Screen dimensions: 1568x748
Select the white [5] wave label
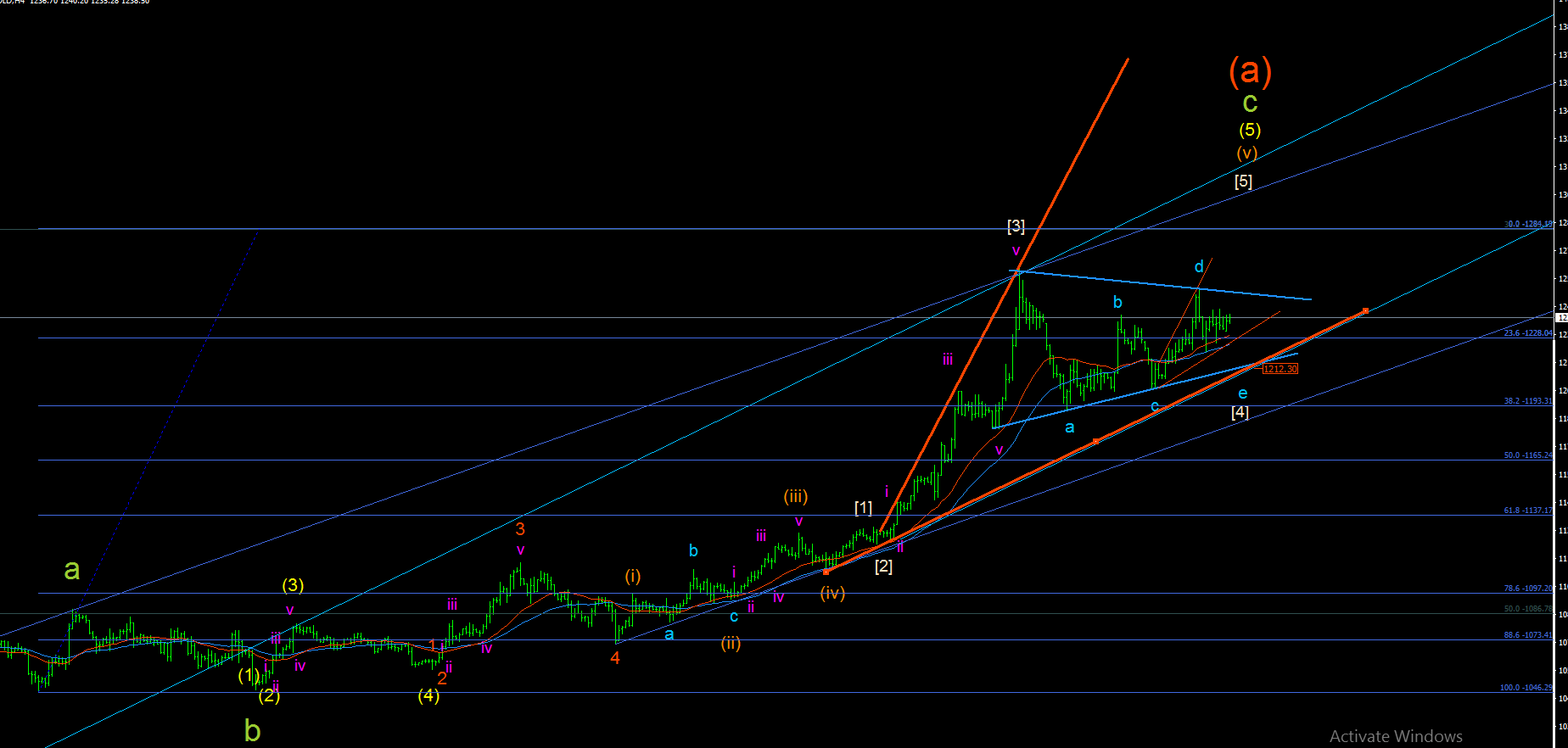click(1243, 181)
